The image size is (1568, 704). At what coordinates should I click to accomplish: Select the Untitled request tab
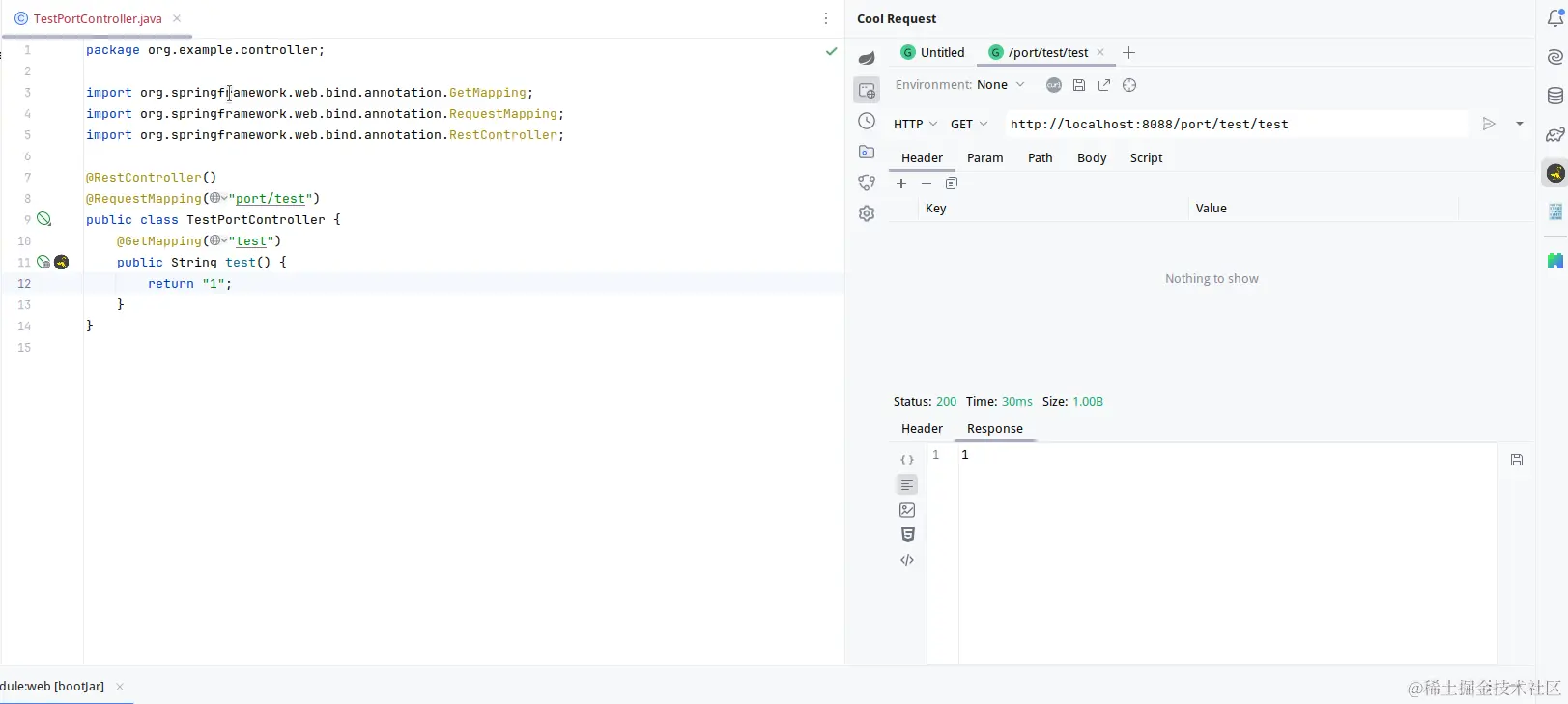pyautogui.click(x=932, y=52)
